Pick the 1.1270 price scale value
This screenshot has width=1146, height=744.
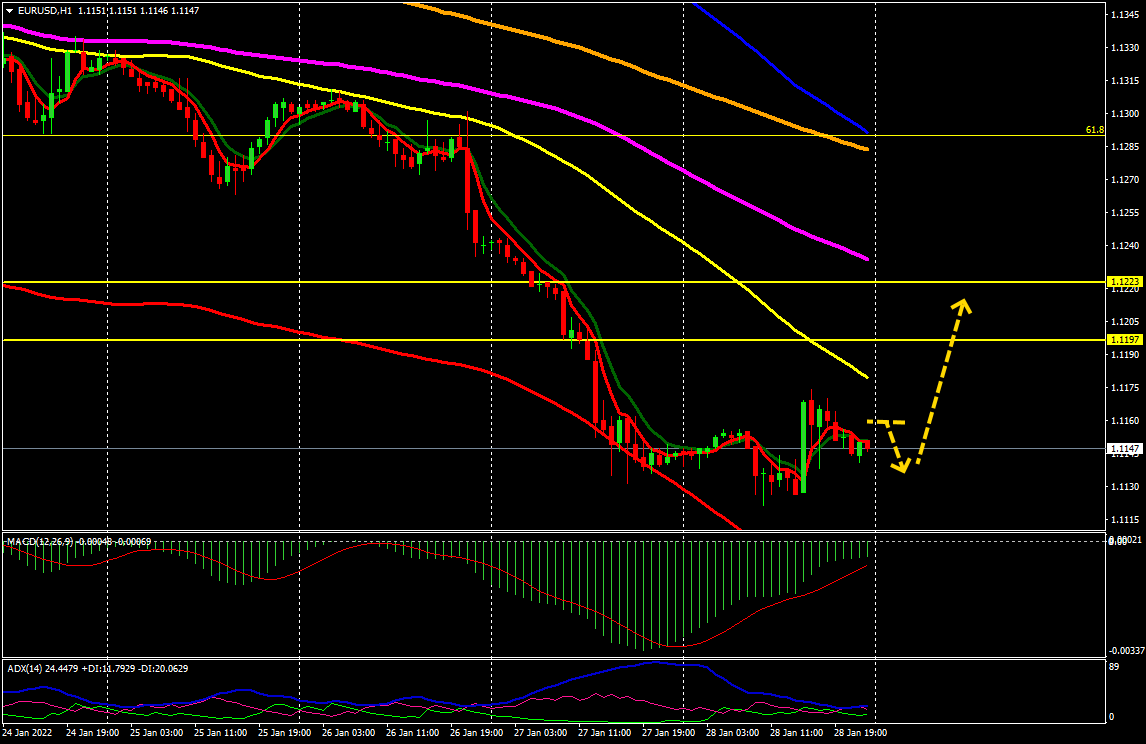pos(1125,179)
